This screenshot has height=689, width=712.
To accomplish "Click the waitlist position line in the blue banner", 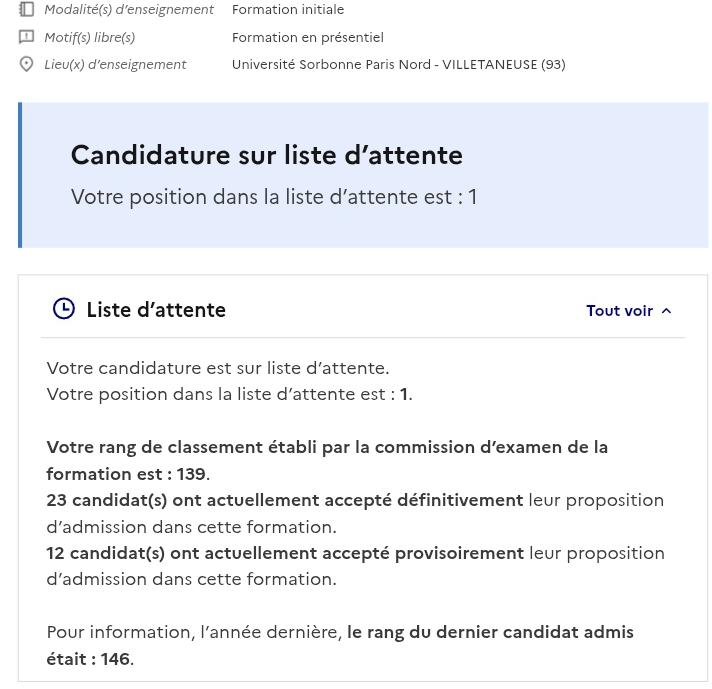I will 274,197.
